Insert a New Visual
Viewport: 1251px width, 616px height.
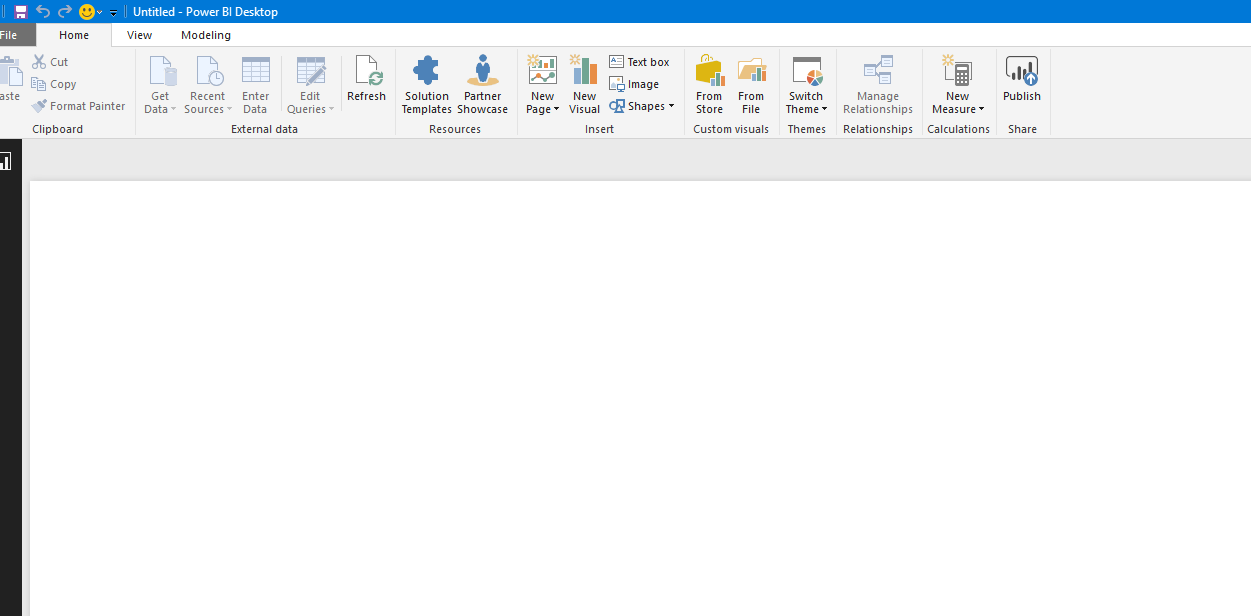coord(585,85)
